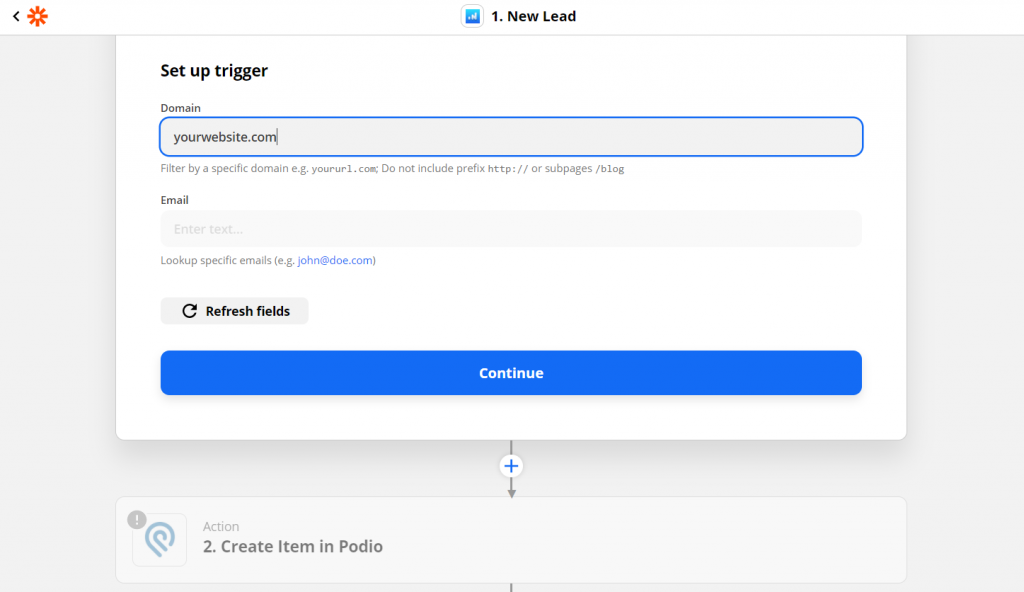Click the downward arrow connector below plus
Screen dimensions: 1024x592
tap(511, 489)
